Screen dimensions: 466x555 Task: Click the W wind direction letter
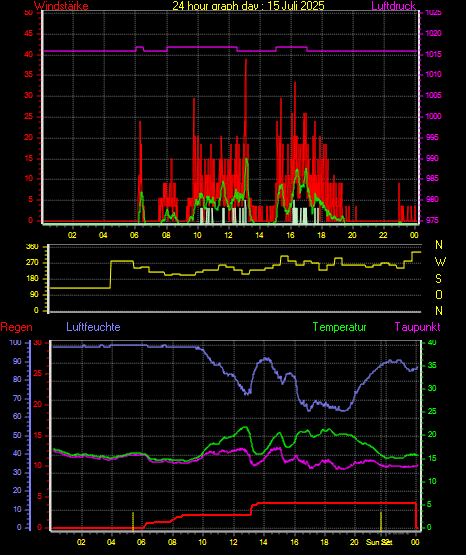point(440,262)
